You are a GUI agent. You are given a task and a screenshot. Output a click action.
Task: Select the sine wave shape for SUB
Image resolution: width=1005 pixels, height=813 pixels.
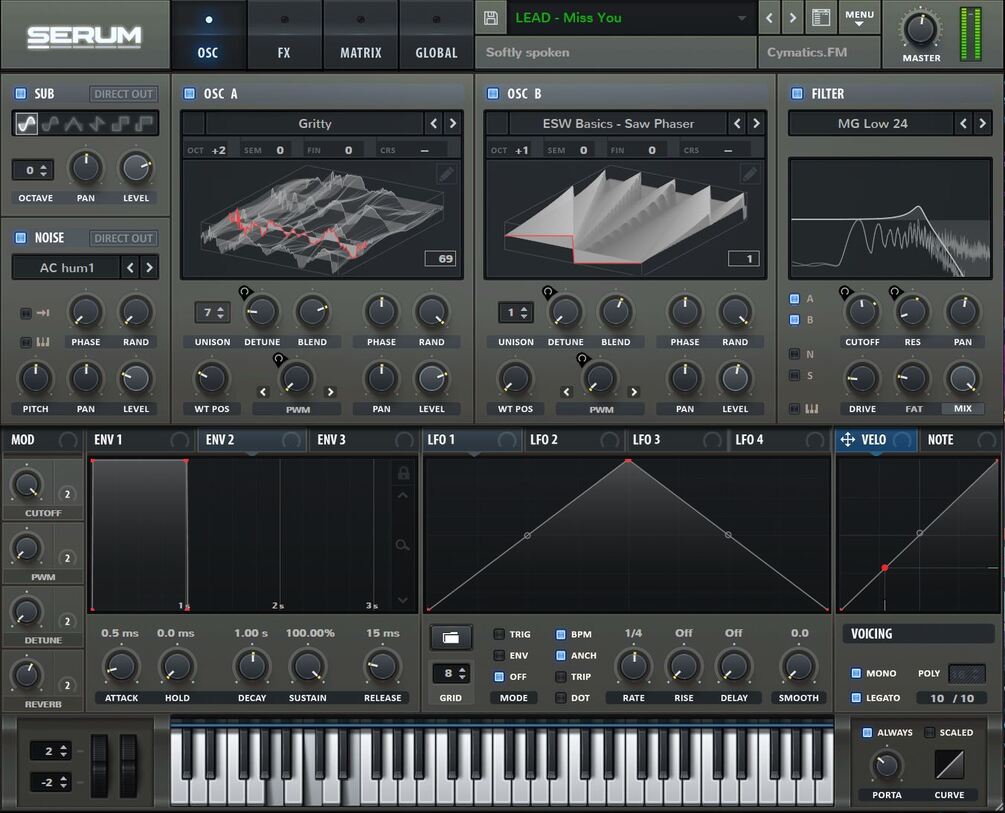pos(26,123)
